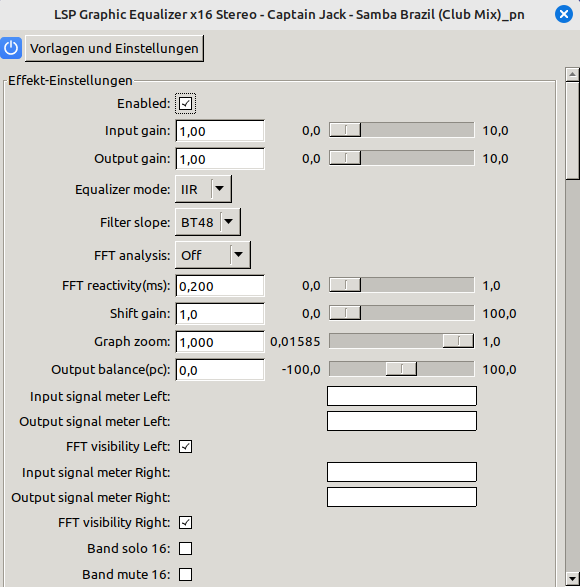Uncheck the Enabled checkbox

coord(185,103)
